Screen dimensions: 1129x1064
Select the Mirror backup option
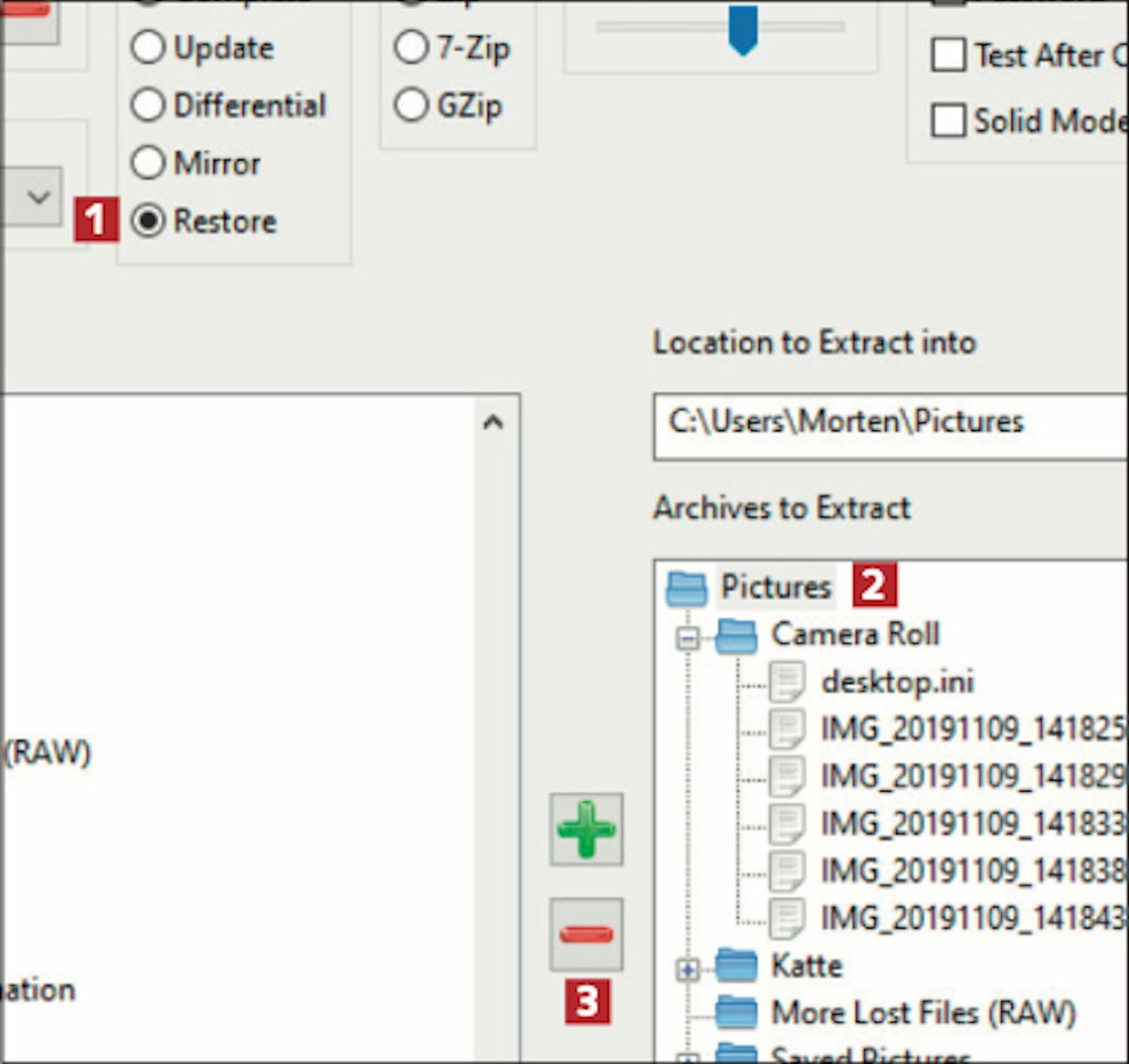tap(148, 163)
